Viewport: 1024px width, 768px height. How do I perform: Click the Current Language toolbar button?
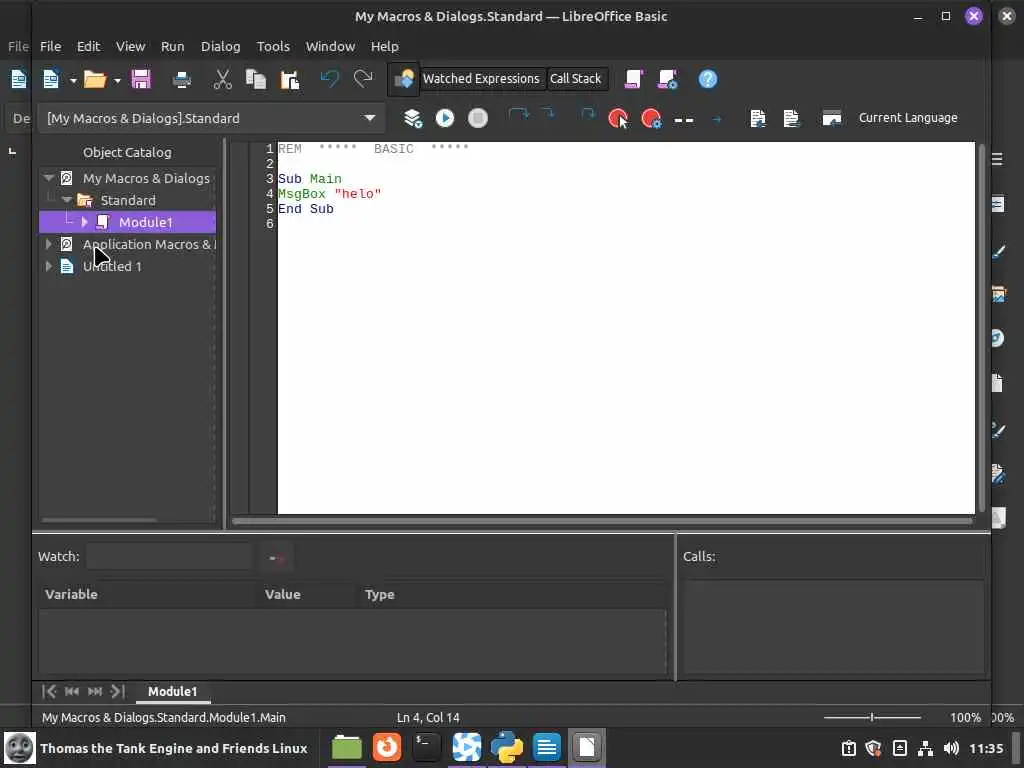tap(908, 118)
